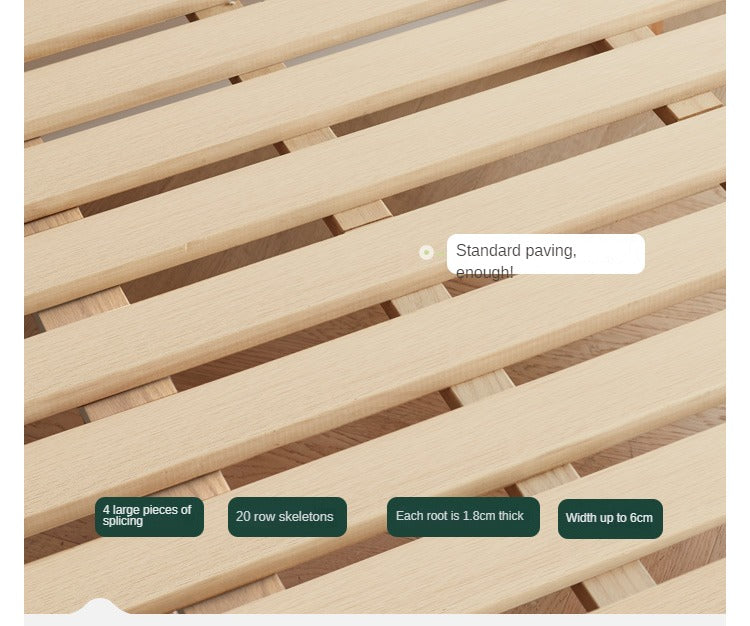Click the number '20' in the skeletons badge

coord(243,516)
